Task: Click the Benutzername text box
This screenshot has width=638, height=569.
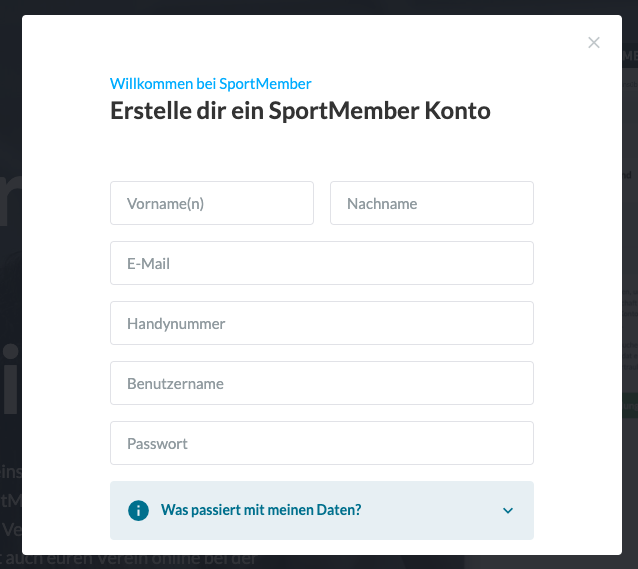Action: point(321,383)
